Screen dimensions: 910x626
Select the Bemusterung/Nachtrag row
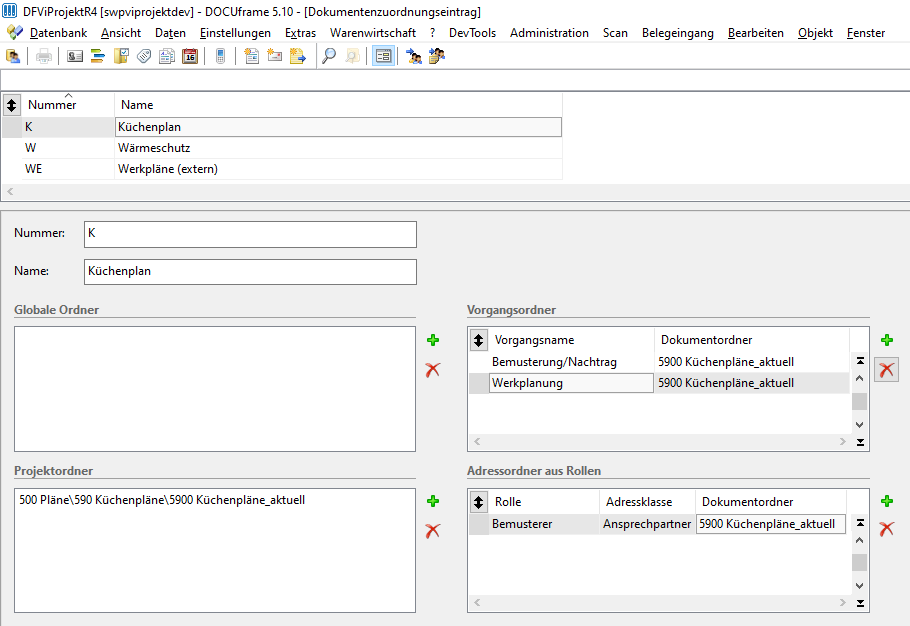(659, 362)
